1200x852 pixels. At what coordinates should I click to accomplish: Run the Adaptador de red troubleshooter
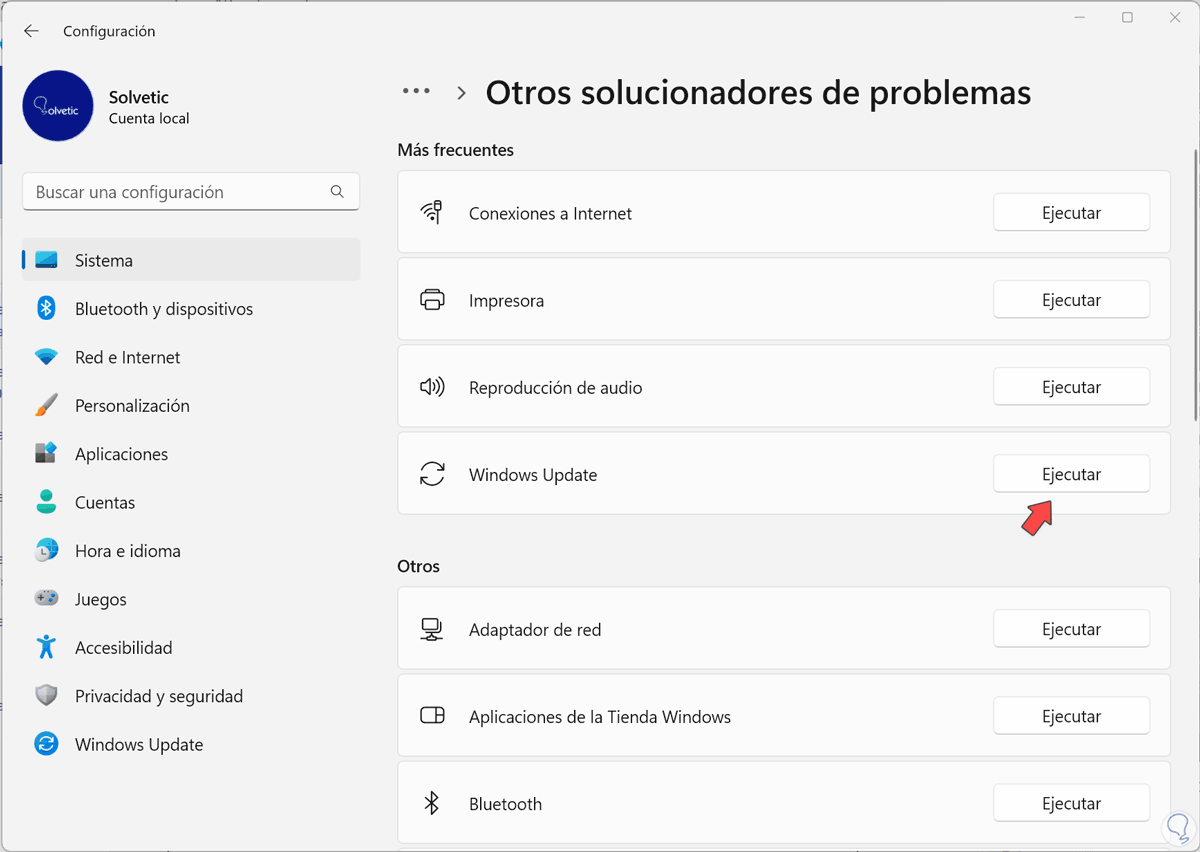pos(1071,629)
